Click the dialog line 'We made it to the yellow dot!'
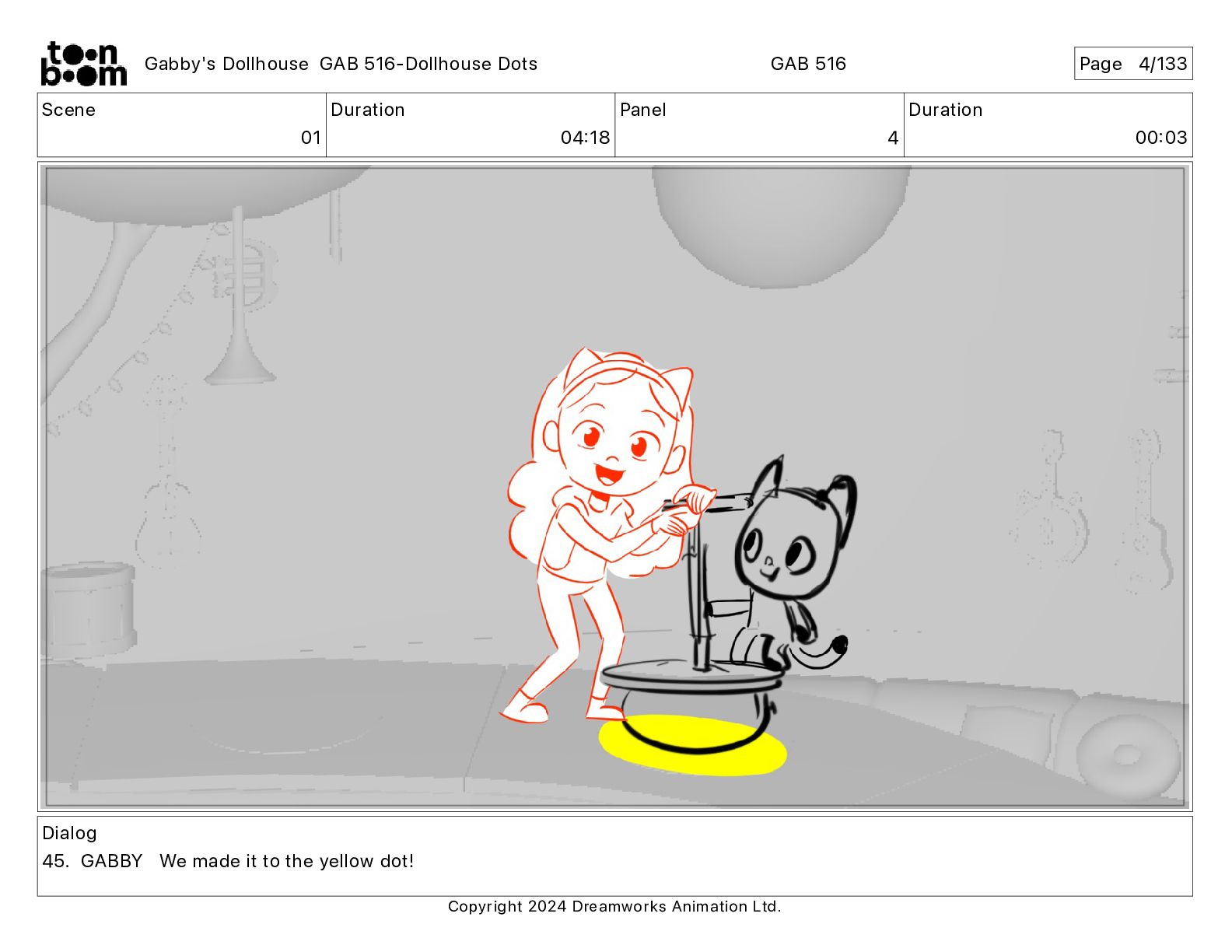 (x=286, y=861)
